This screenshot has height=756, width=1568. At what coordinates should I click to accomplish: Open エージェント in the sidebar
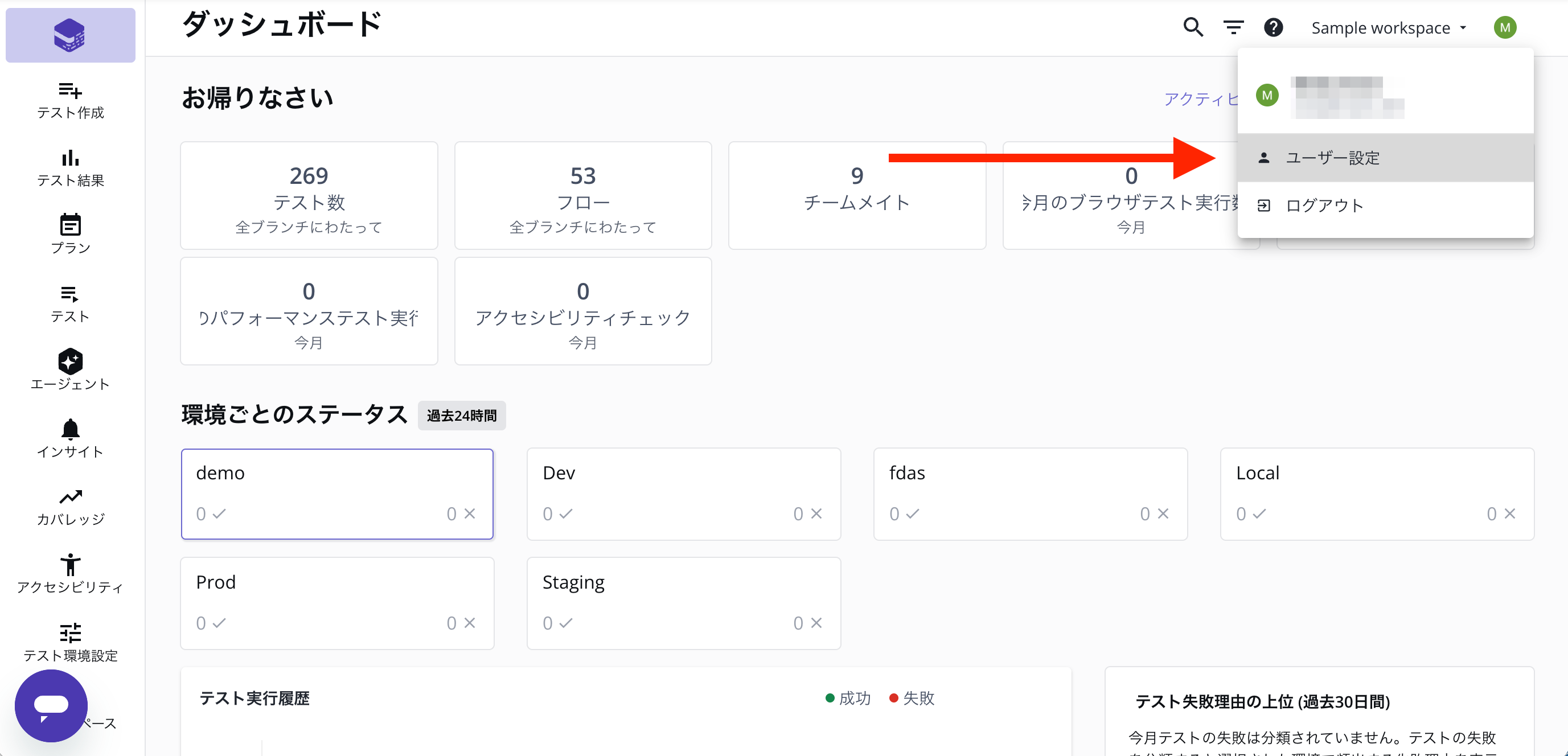coord(70,370)
